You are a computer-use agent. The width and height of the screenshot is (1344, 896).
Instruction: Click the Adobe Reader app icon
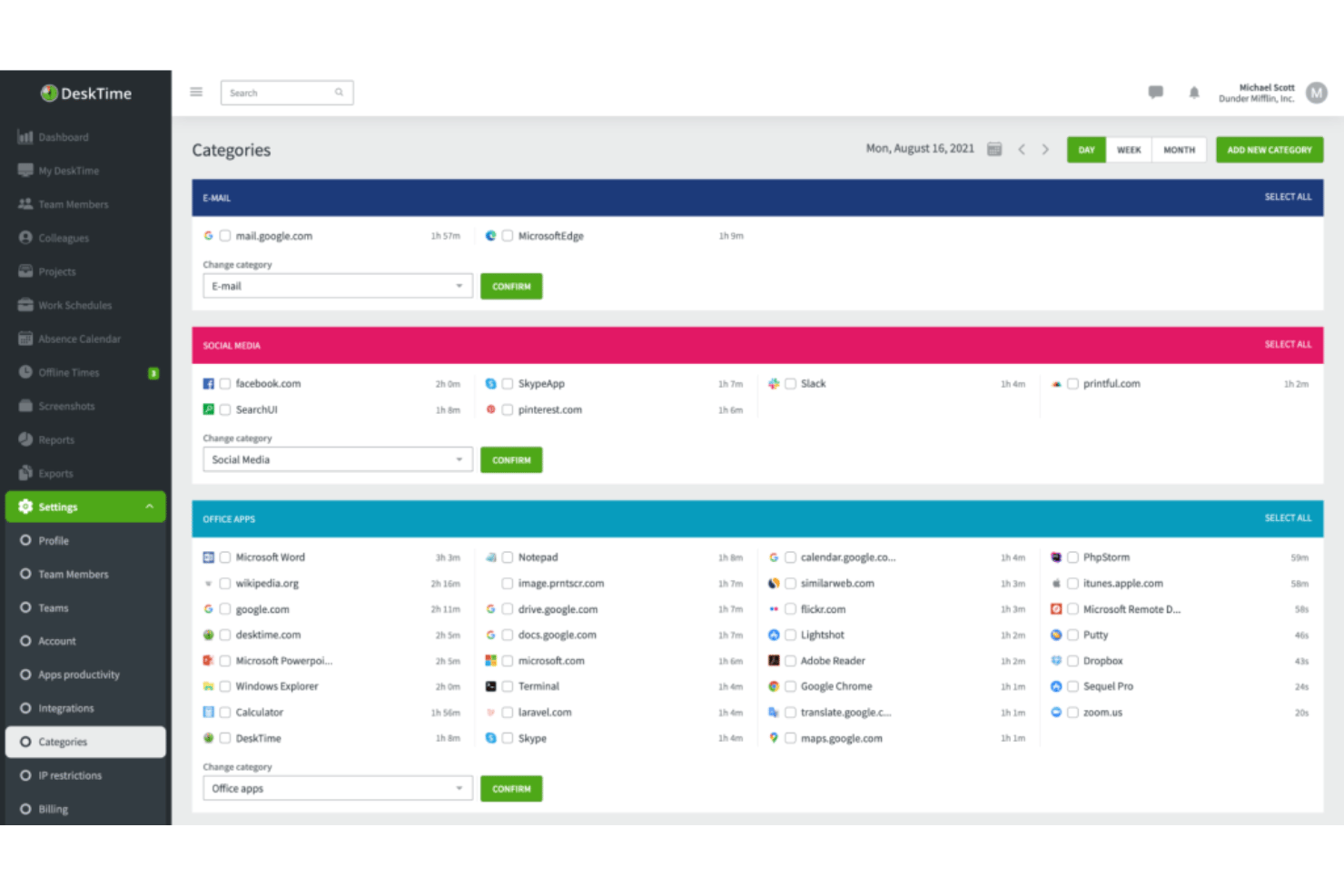point(774,661)
